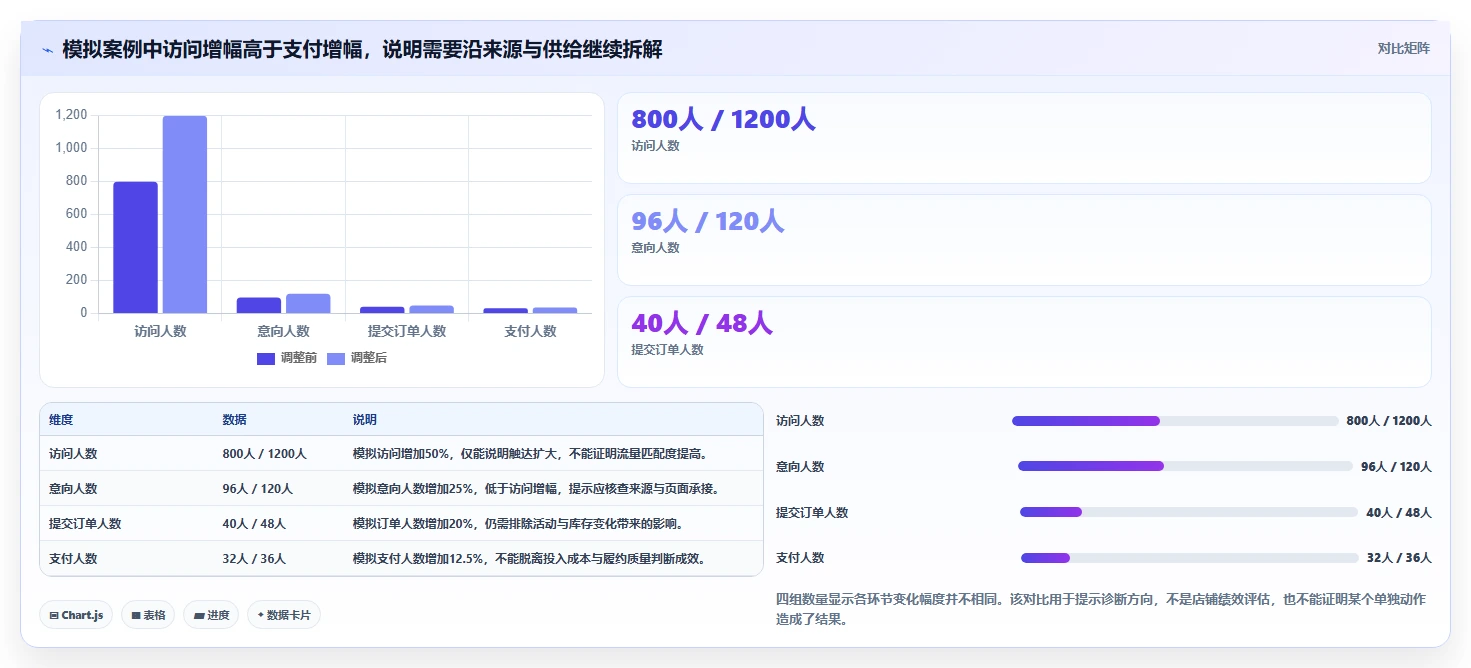The height and width of the screenshot is (668, 1471).
Task: Click the 32人 / 36人 progress value
Action: point(1399,558)
